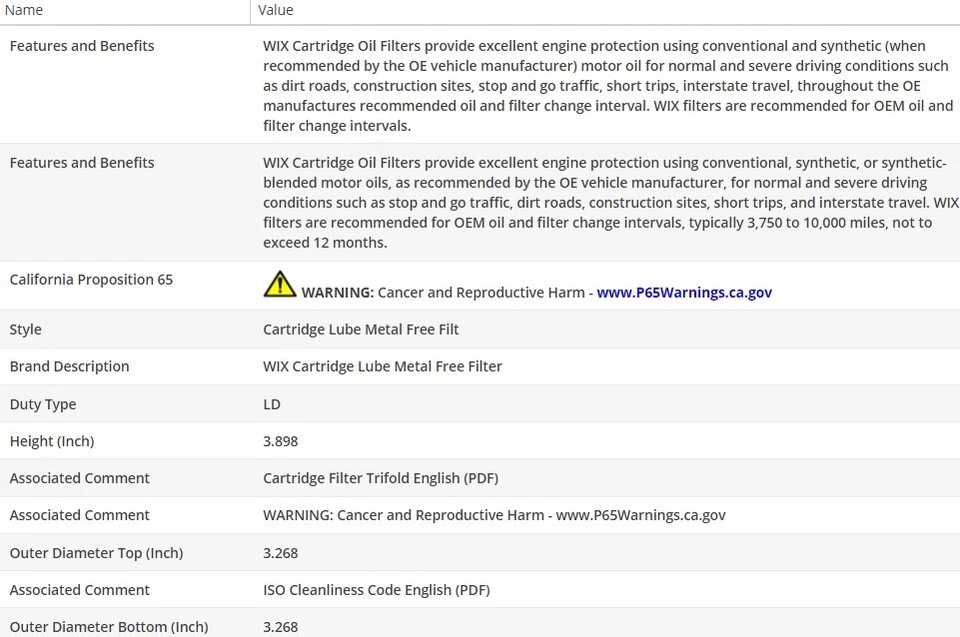Click the Name column header

[24, 10]
